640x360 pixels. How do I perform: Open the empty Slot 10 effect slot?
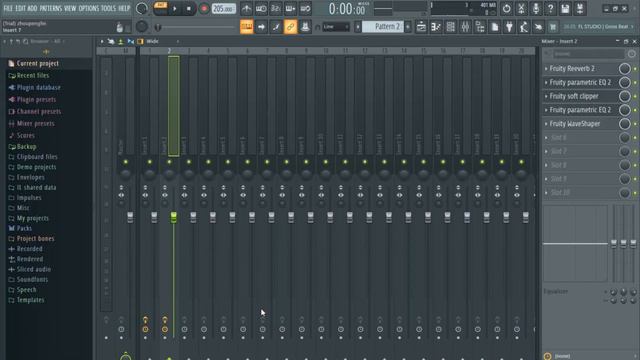[x=580, y=193]
